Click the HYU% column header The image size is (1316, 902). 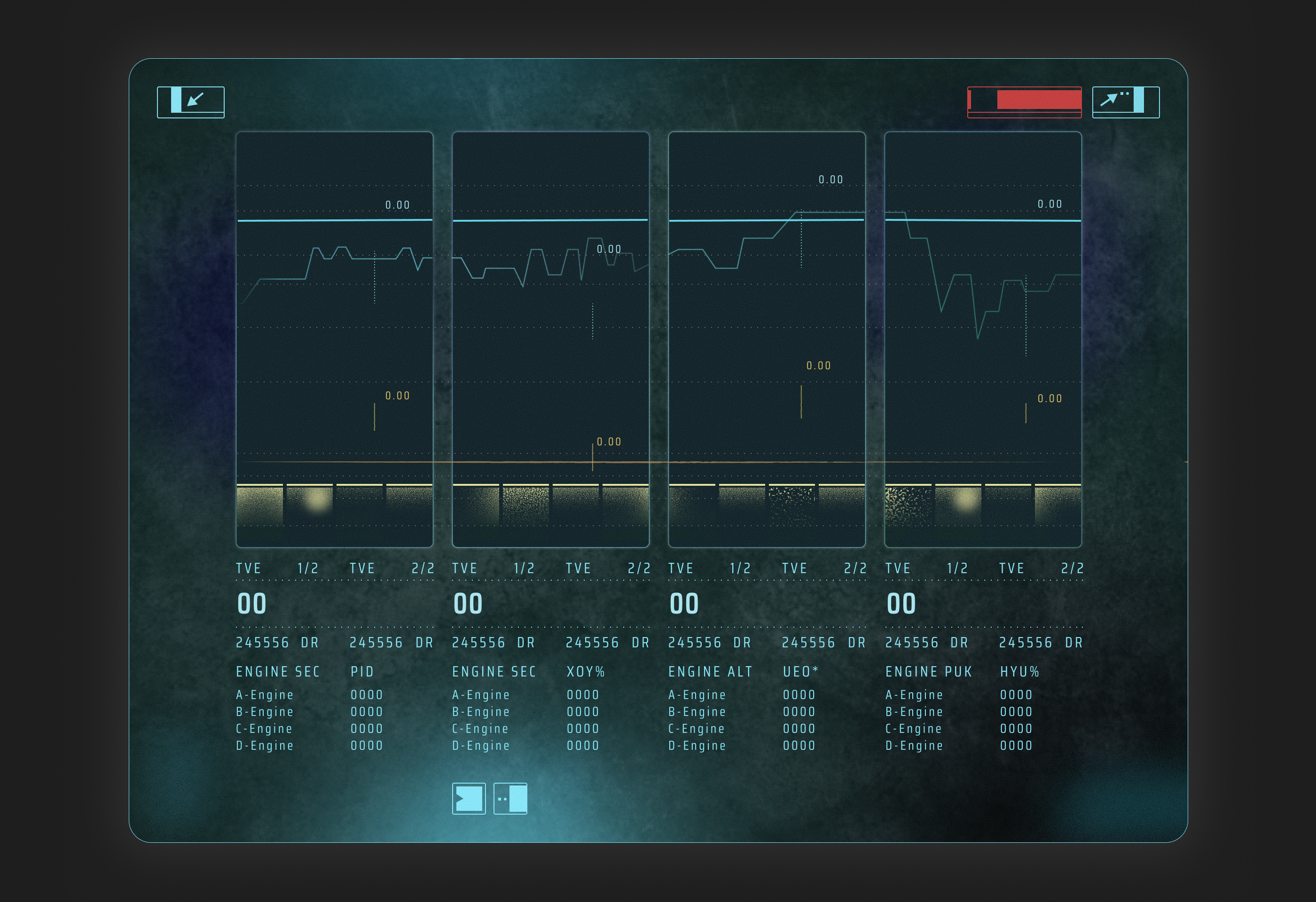pyautogui.click(x=1019, y=672)
